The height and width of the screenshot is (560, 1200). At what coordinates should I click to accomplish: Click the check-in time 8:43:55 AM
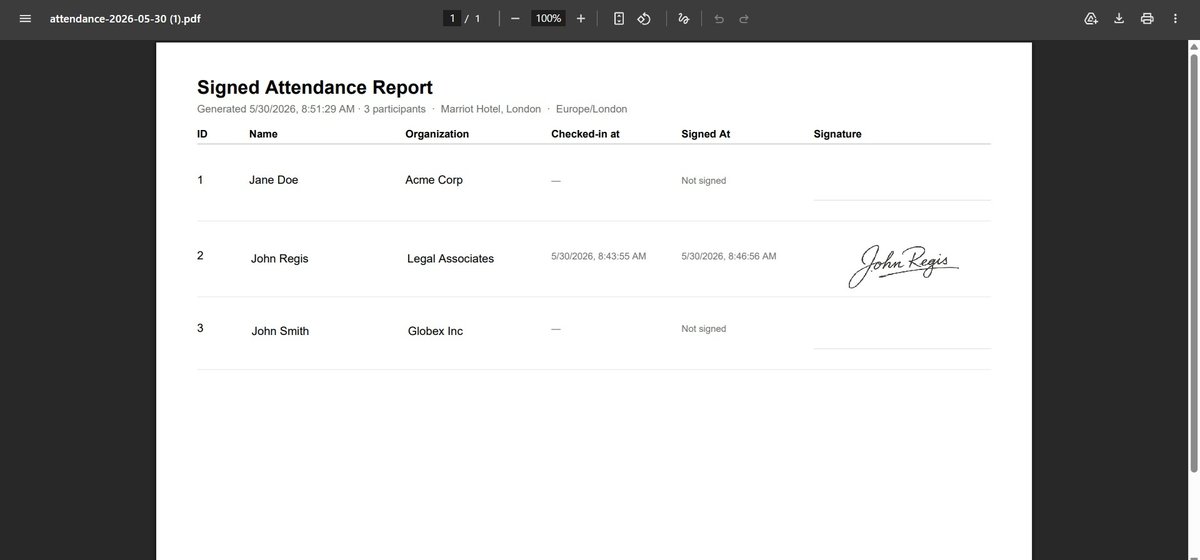click(598, 256)
